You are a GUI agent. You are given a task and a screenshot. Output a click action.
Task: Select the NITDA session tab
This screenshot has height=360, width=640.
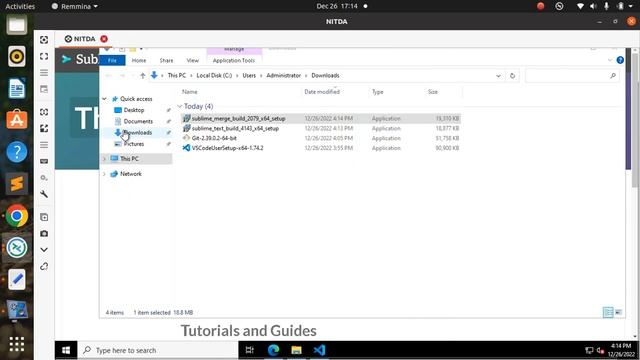pos(80,39)
